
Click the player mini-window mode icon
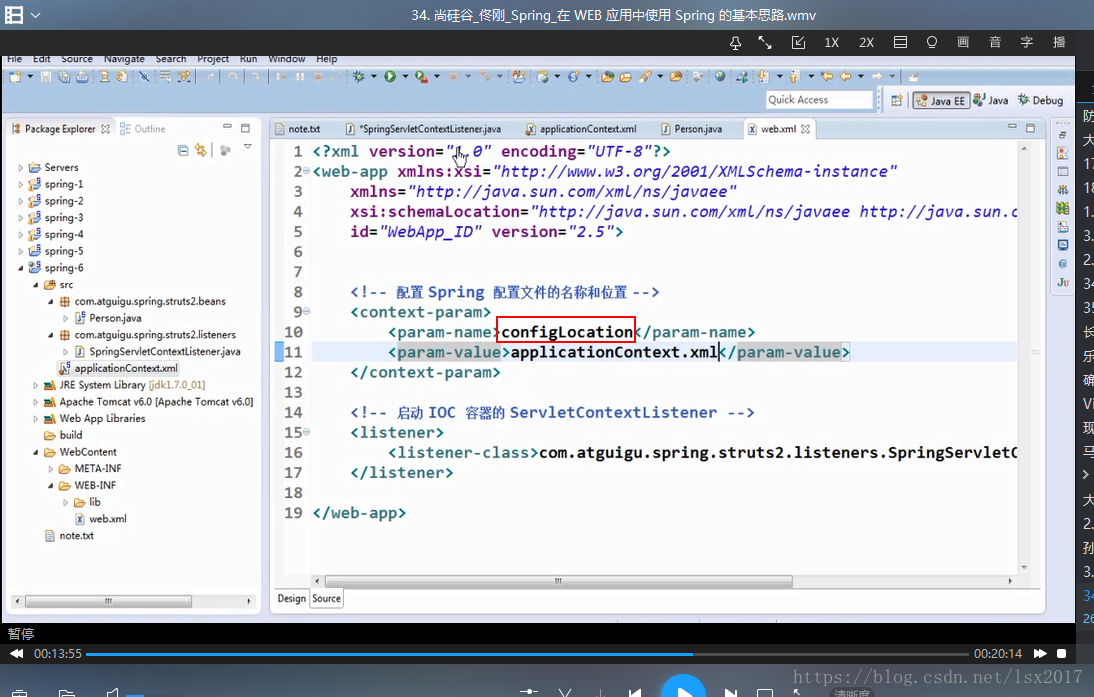click(x=798, y=43)
